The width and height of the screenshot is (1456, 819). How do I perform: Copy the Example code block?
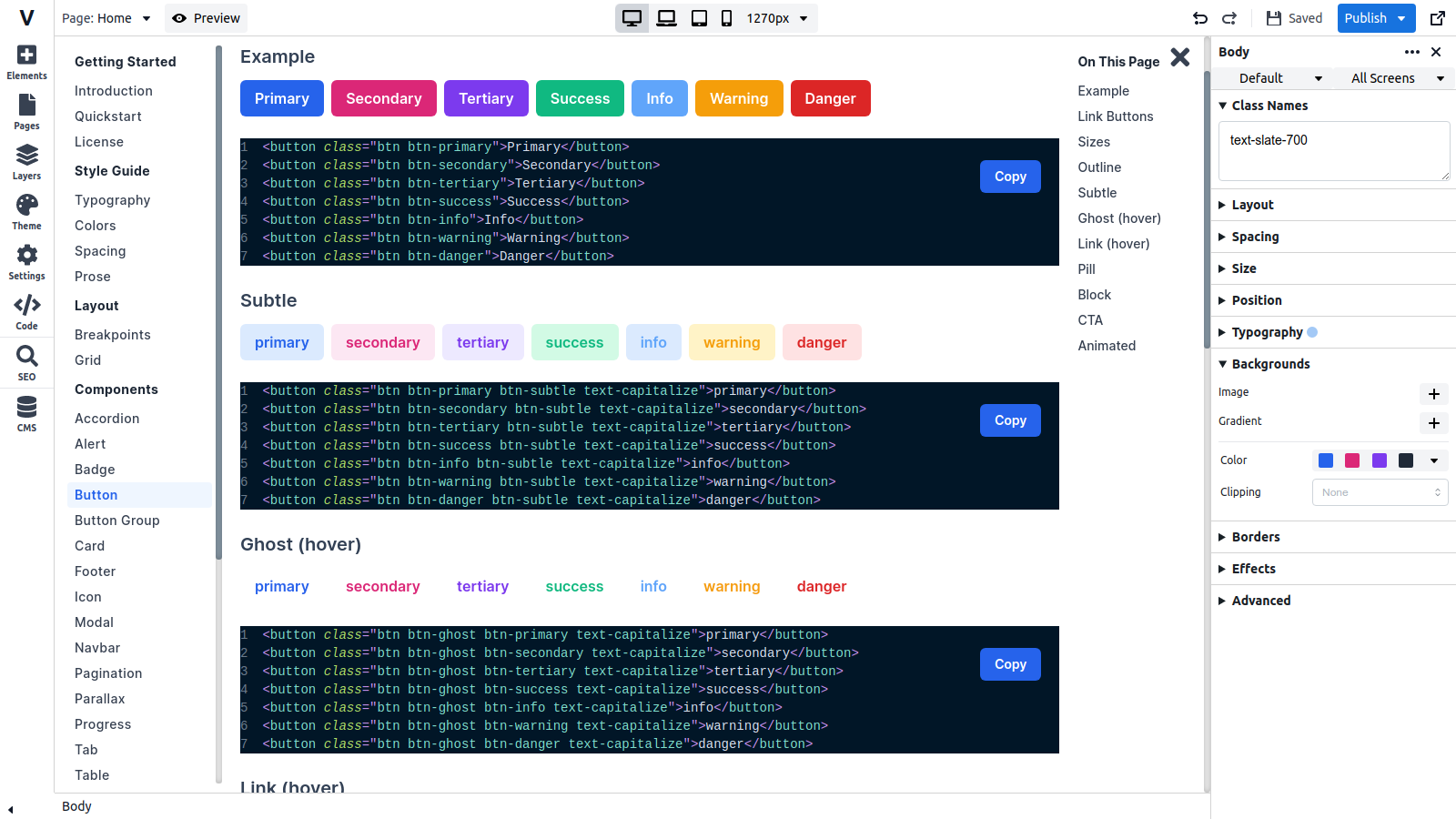click(1010, 177)
